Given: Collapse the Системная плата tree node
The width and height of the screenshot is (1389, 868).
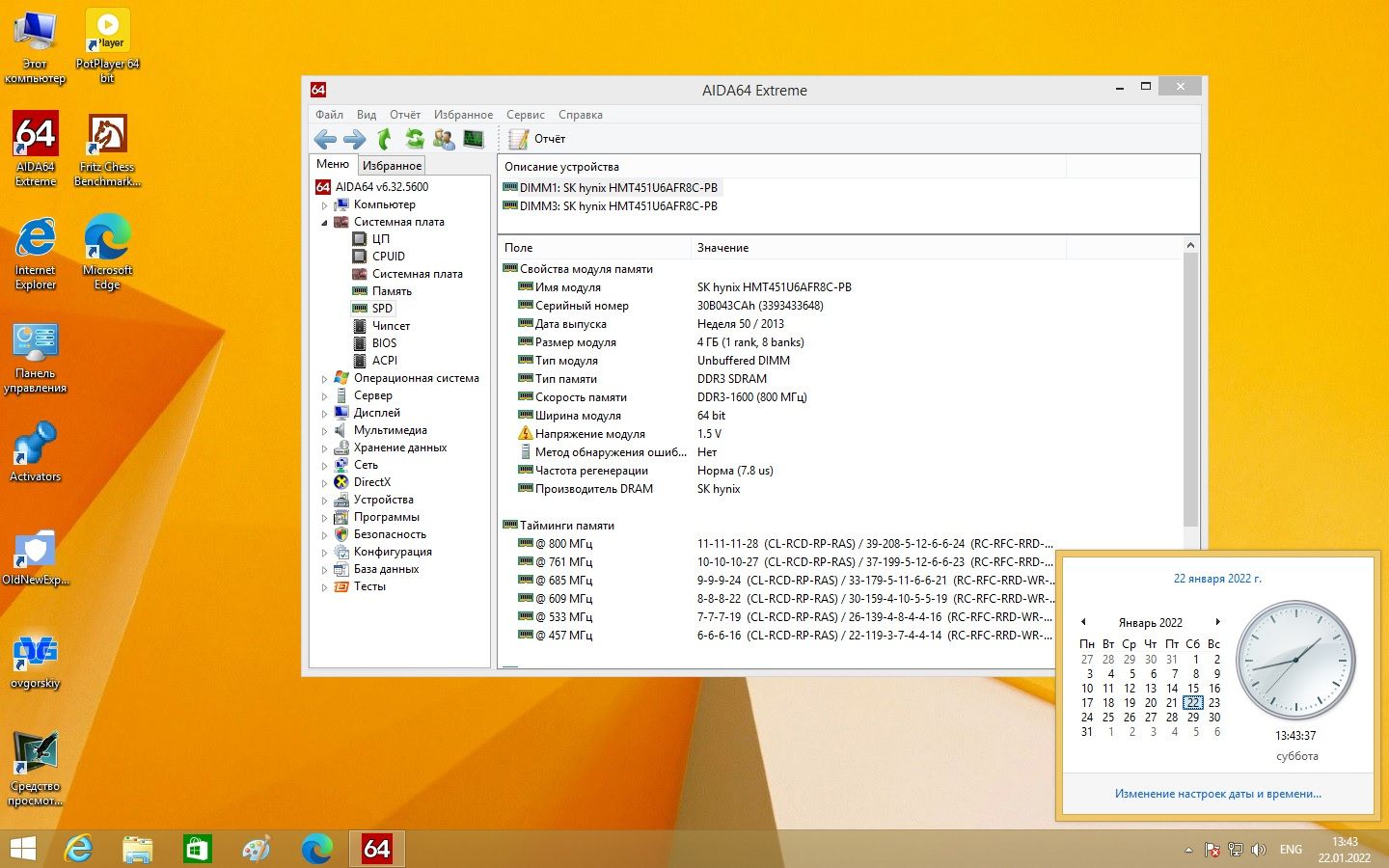Looking at the screenshot, I should (x=324, y=223).
